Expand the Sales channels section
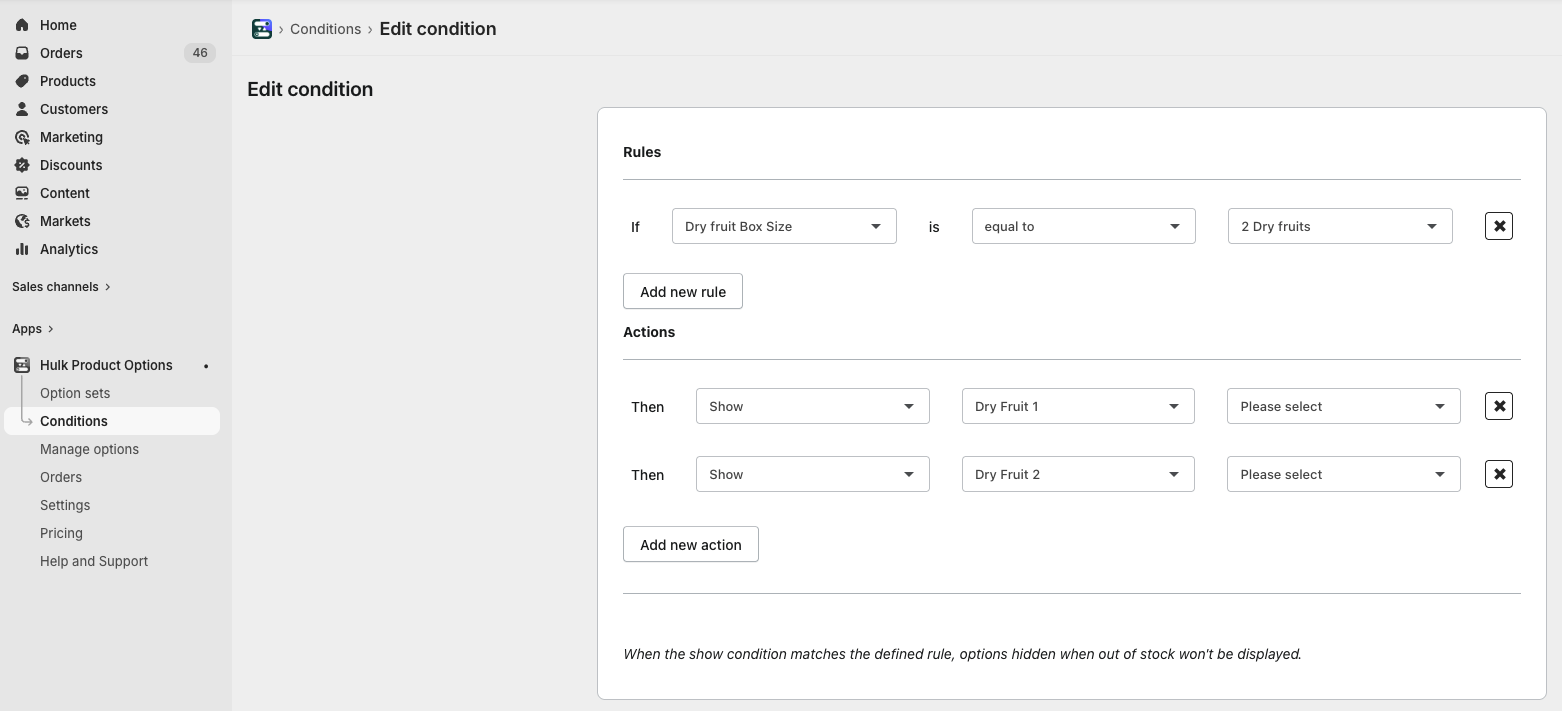This screenshot has height=711, width=1562. (61, 287)
